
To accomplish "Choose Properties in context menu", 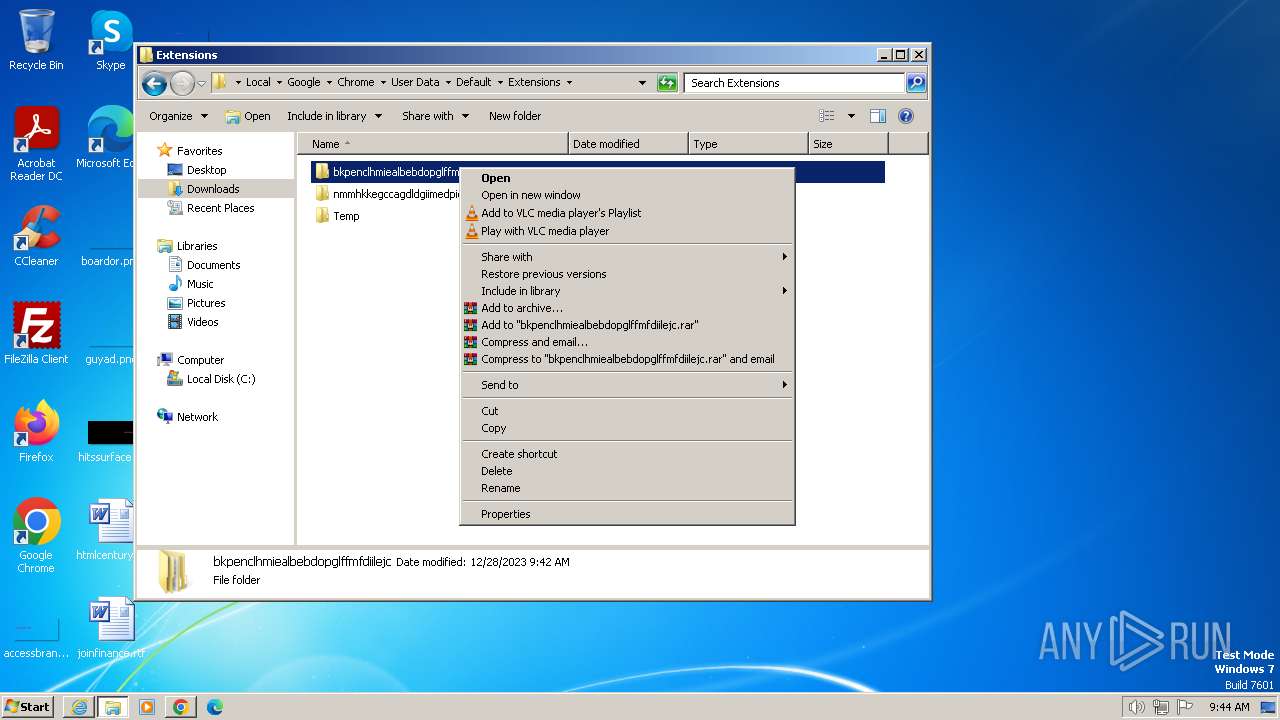I will coord(627,514).
